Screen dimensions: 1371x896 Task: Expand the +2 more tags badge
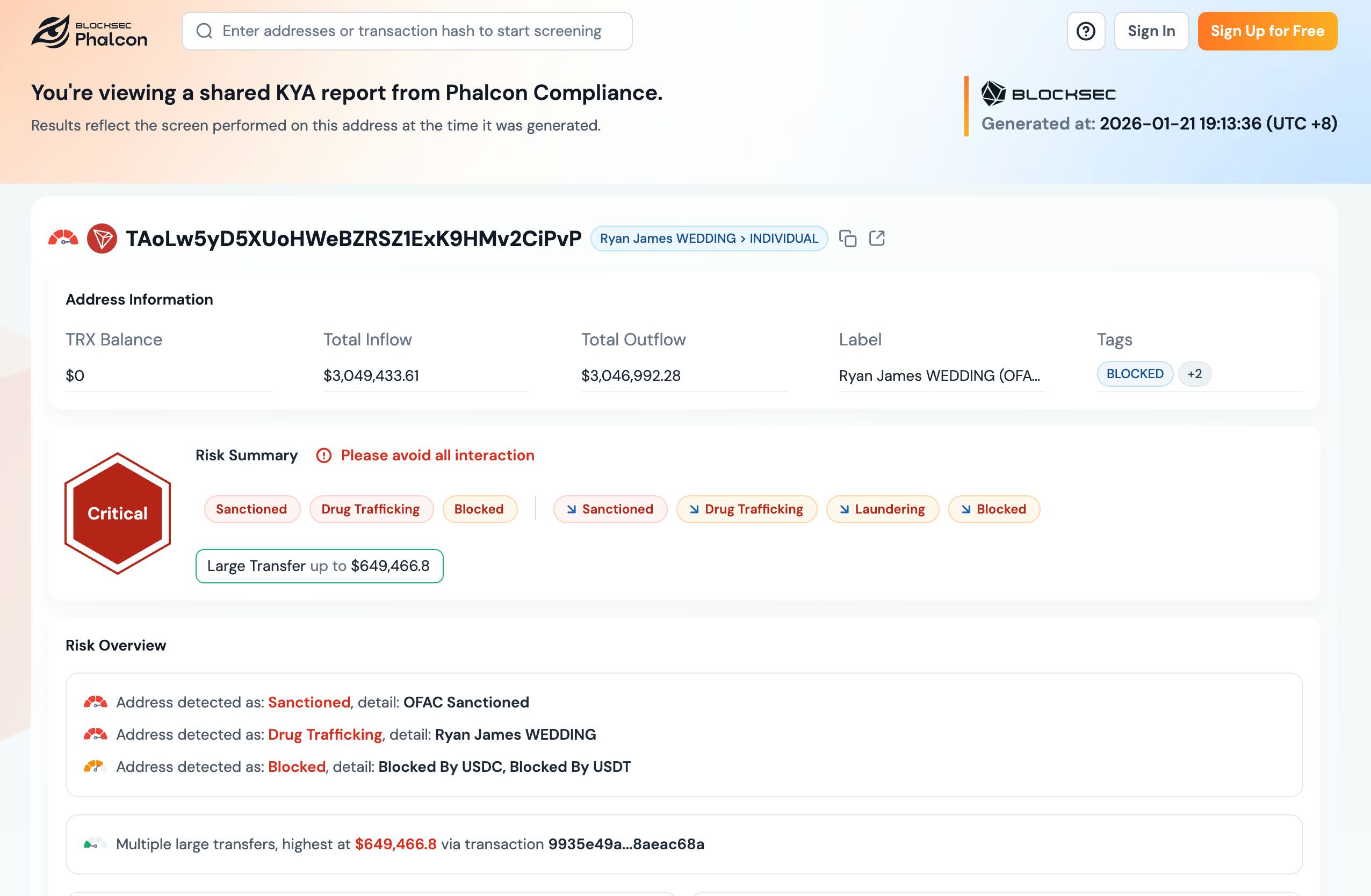click(x=1195, y=374)
